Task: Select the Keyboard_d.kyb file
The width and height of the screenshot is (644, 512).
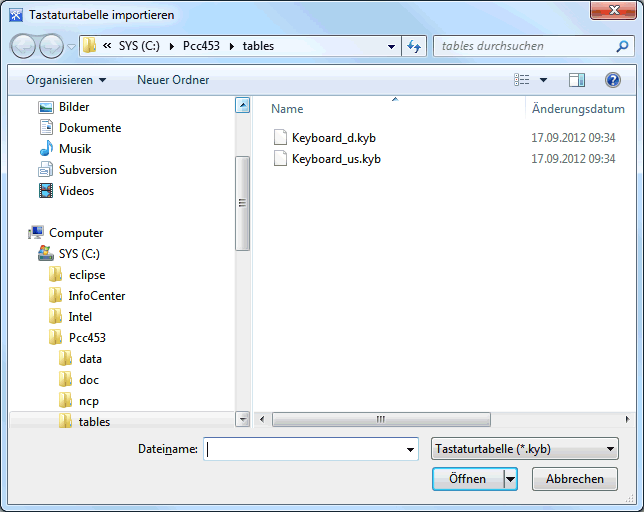Action: pyautogui.click(x=333, y=137)
